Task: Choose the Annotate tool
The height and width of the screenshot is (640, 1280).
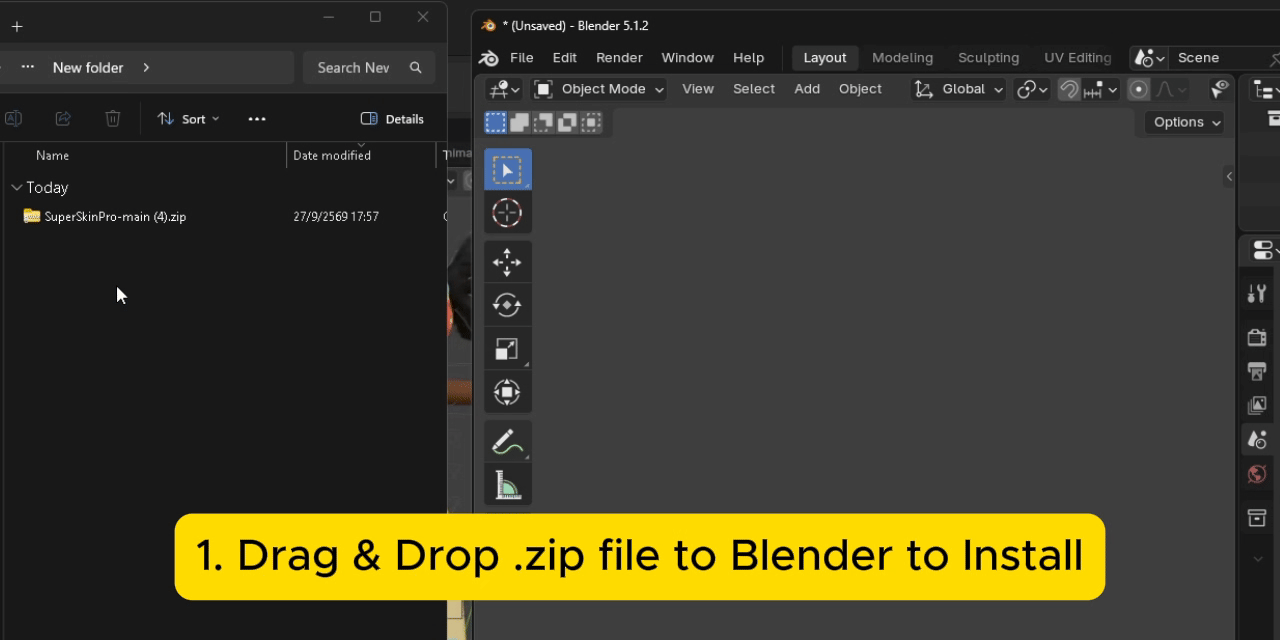Action: (x=507, y=441)
